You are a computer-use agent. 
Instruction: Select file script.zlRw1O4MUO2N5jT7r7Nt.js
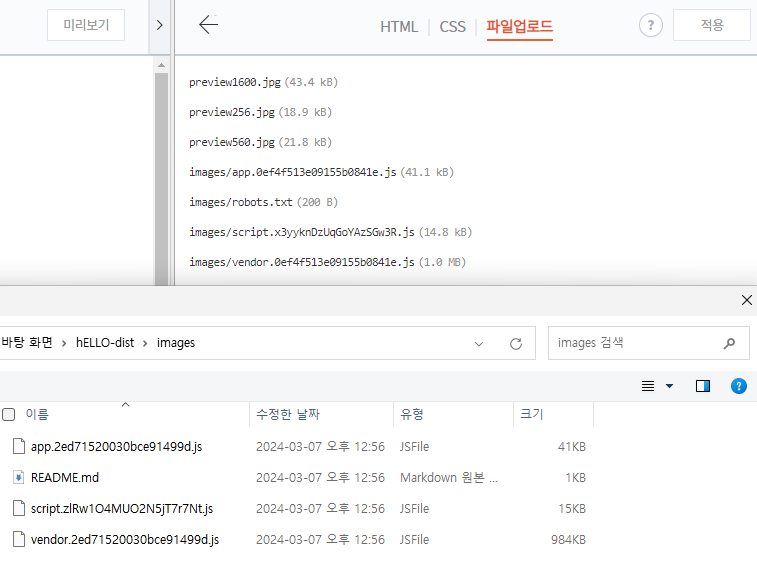click(x=122, y=508)
